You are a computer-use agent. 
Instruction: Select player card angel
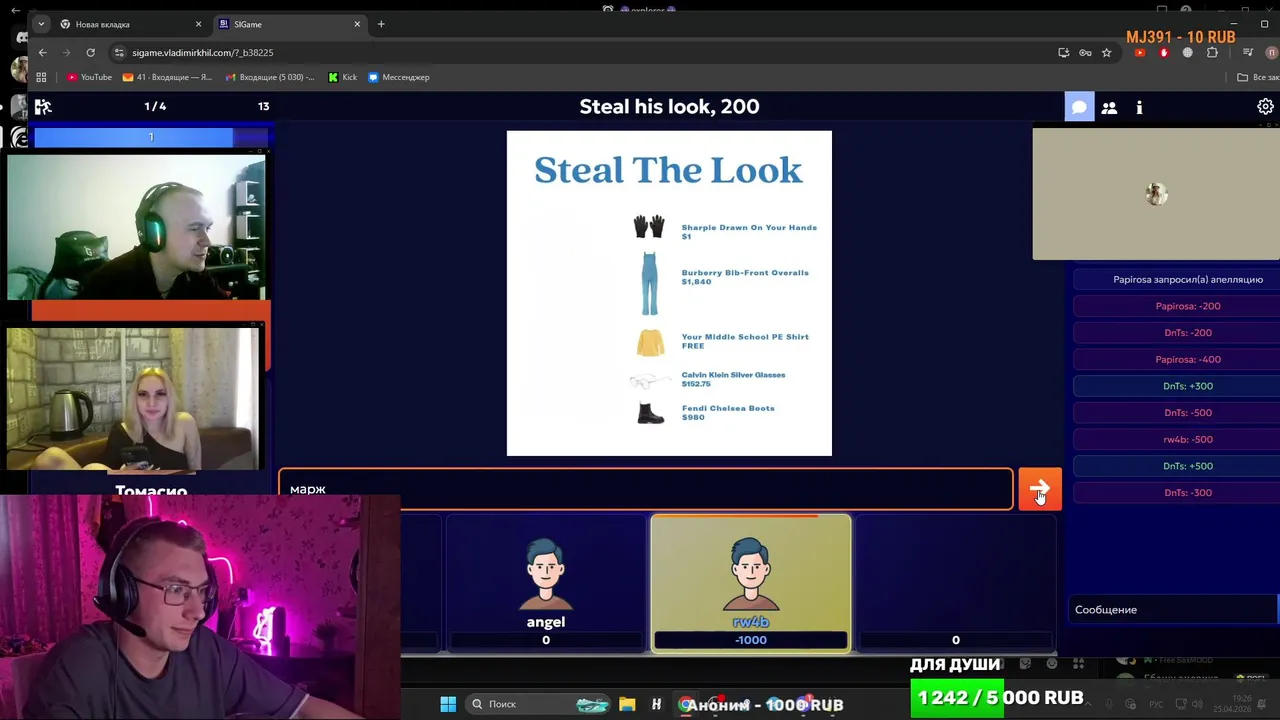click(546, 583)
